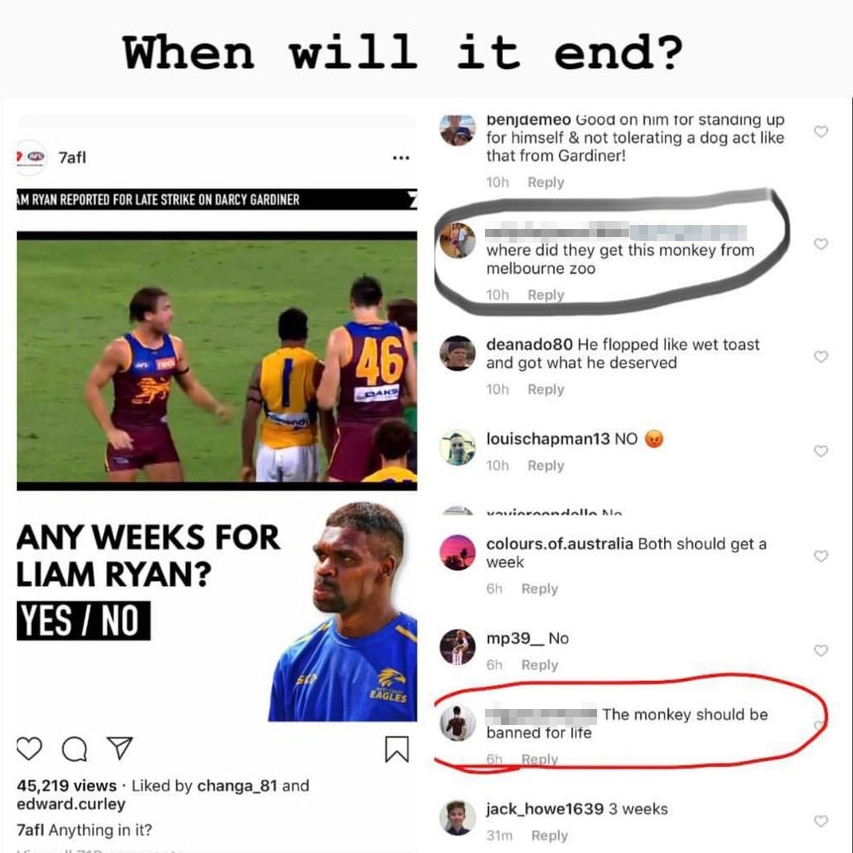Like mp39_'s comment heart
The image size is (853, 853).
(x=821, y=651)
